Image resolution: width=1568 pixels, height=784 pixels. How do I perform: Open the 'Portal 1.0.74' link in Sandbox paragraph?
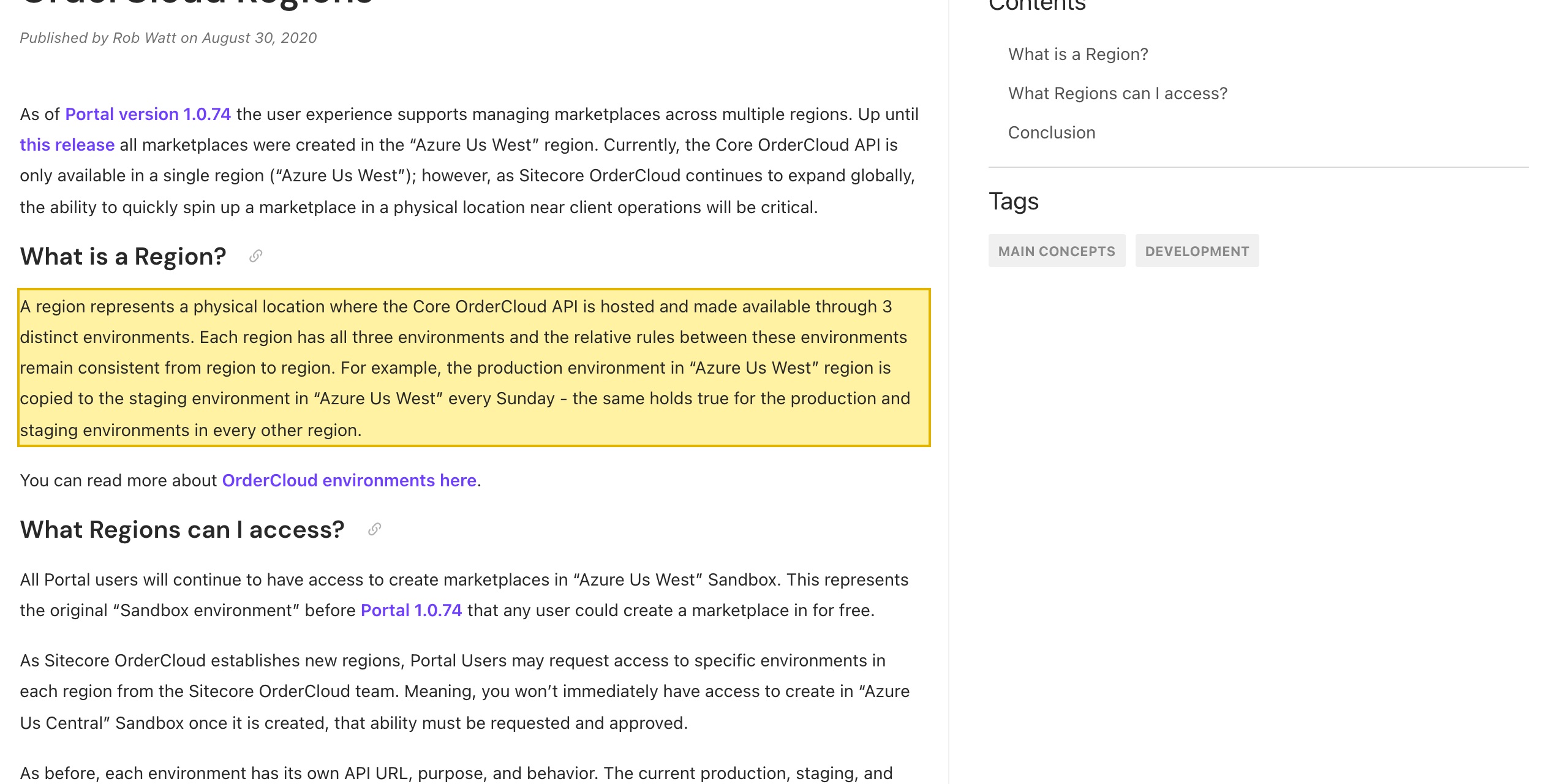412,611
